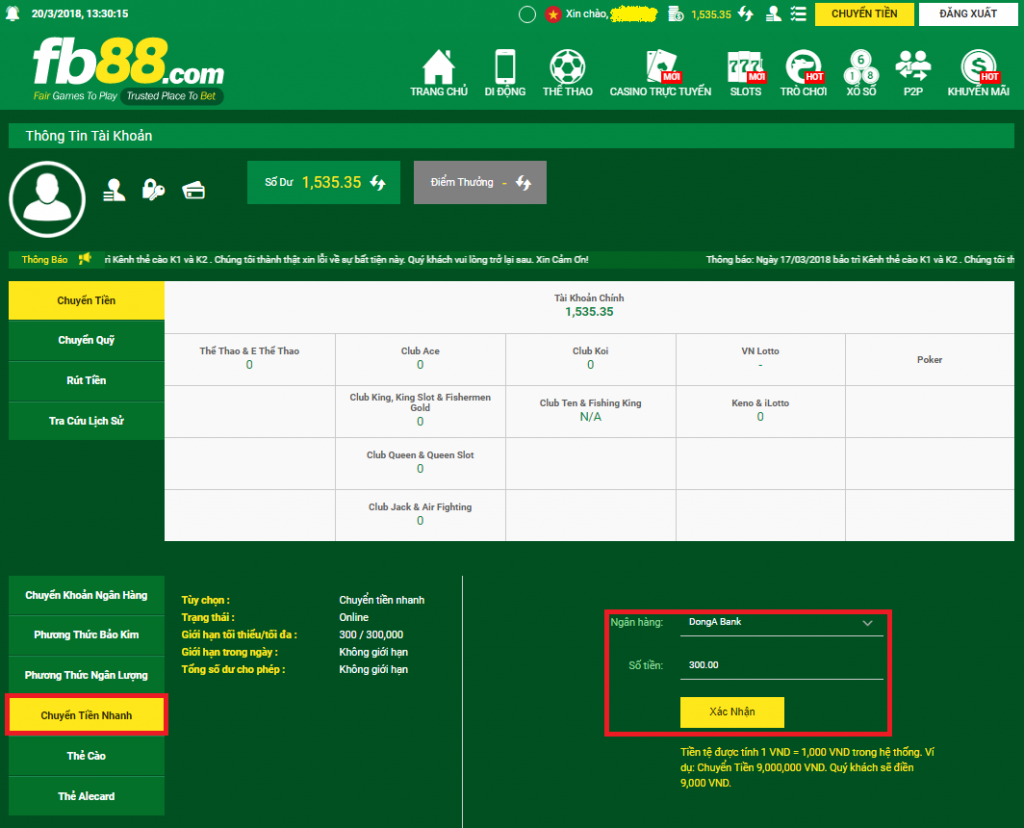Viewport: 1024px width, 828px height.
Task: Click the Trang Chủ home icon
Action: coord(438,67)
